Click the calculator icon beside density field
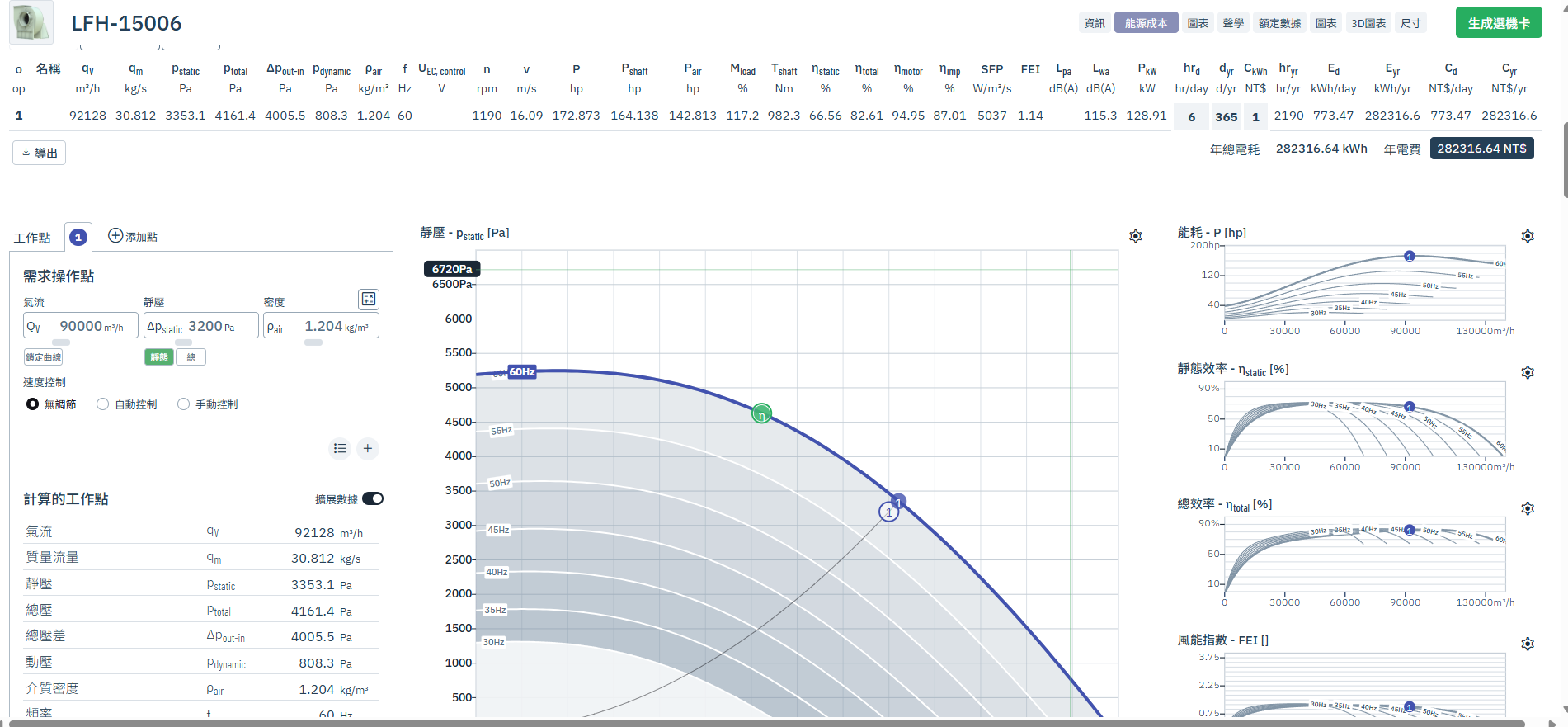This screenshot has height=727, width=1568. click(369, 299)
